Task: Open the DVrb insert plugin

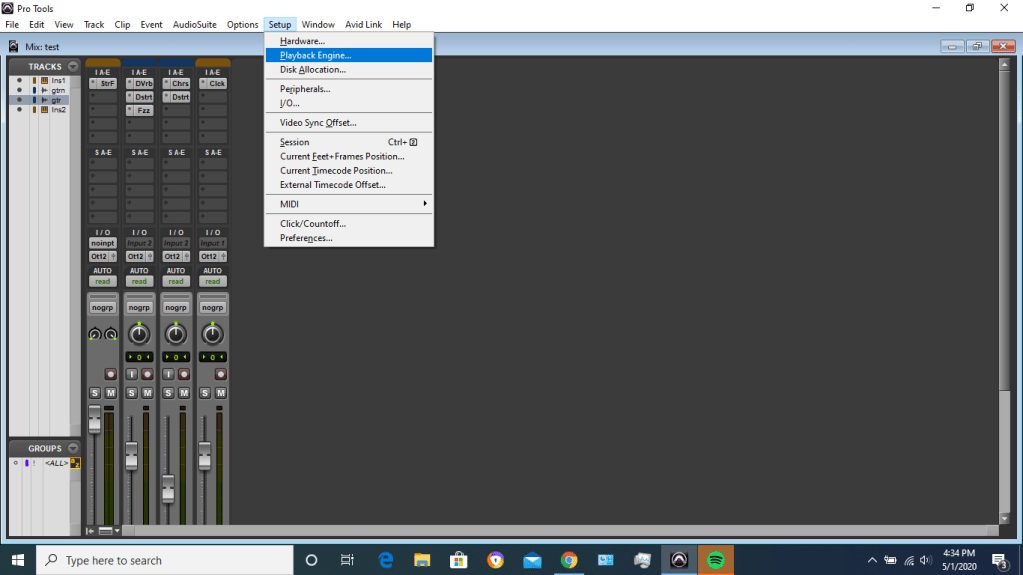Action: coord(143,84)
